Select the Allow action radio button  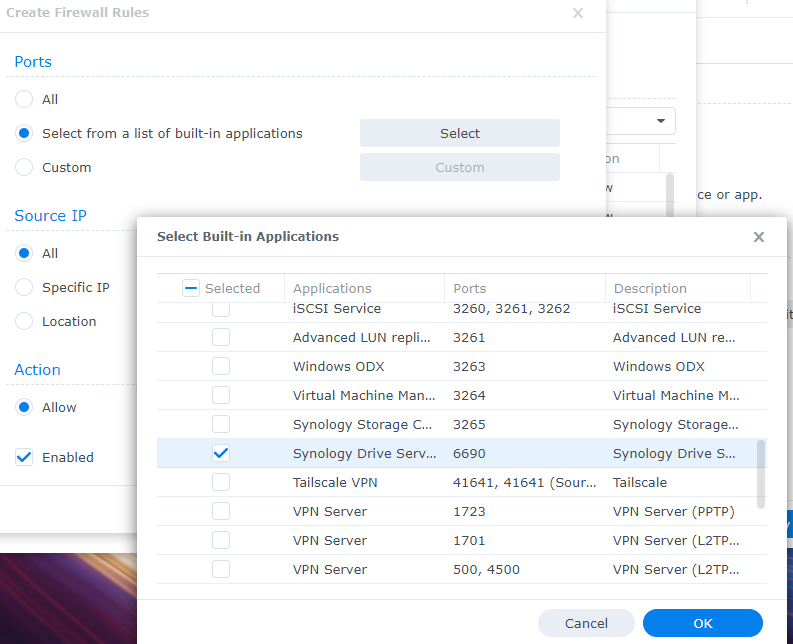coord(24,407)
